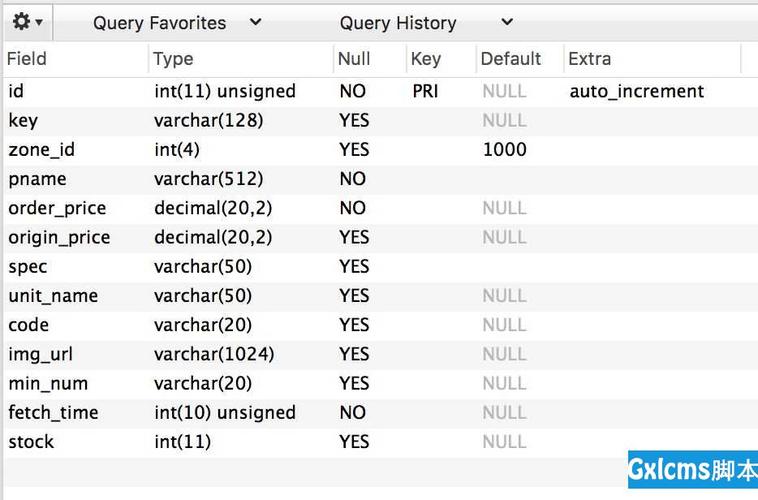Screen dimensions: 758x500
Task: Select the pname field row
Action: pos(381,179)
